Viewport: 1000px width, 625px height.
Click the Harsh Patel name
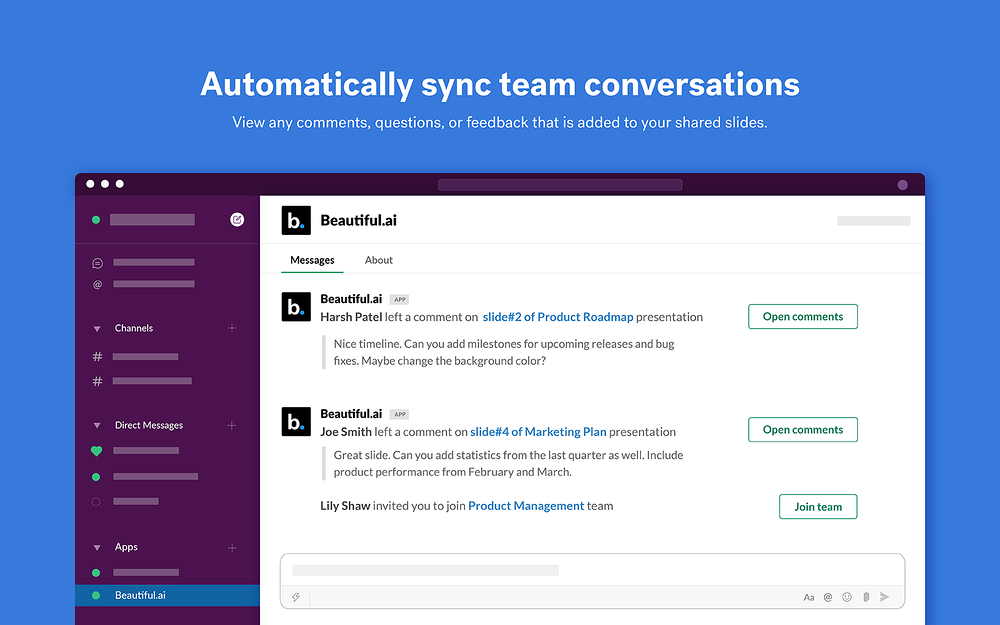click(351, 317)
